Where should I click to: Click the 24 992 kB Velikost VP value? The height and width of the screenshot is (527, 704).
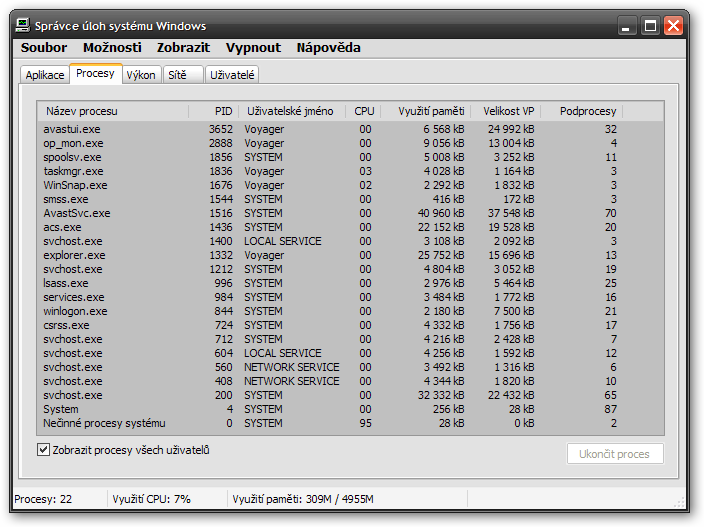pyautogui.click(x=511, y=129)
